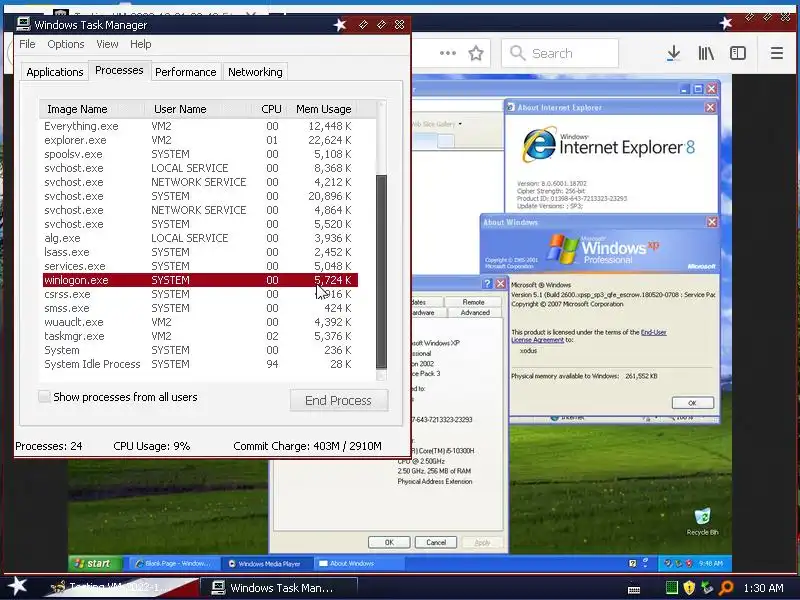800x600 pixels.
Task: Select the explorer.exe process row
Action: [201, 140]
